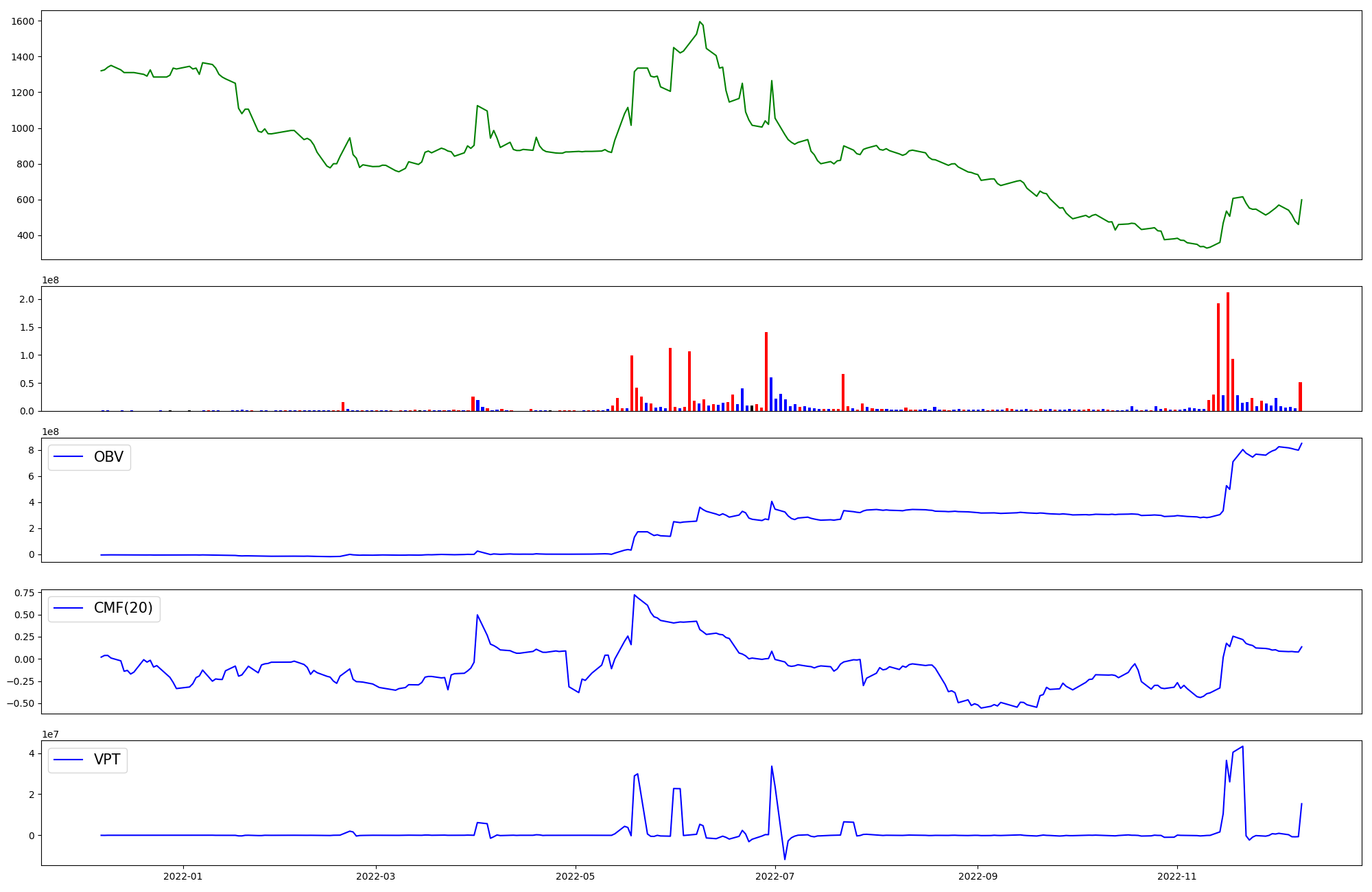Screen dimensions: 1372x892
Task: Click the VPT legend label
Action: coord(107,760)
